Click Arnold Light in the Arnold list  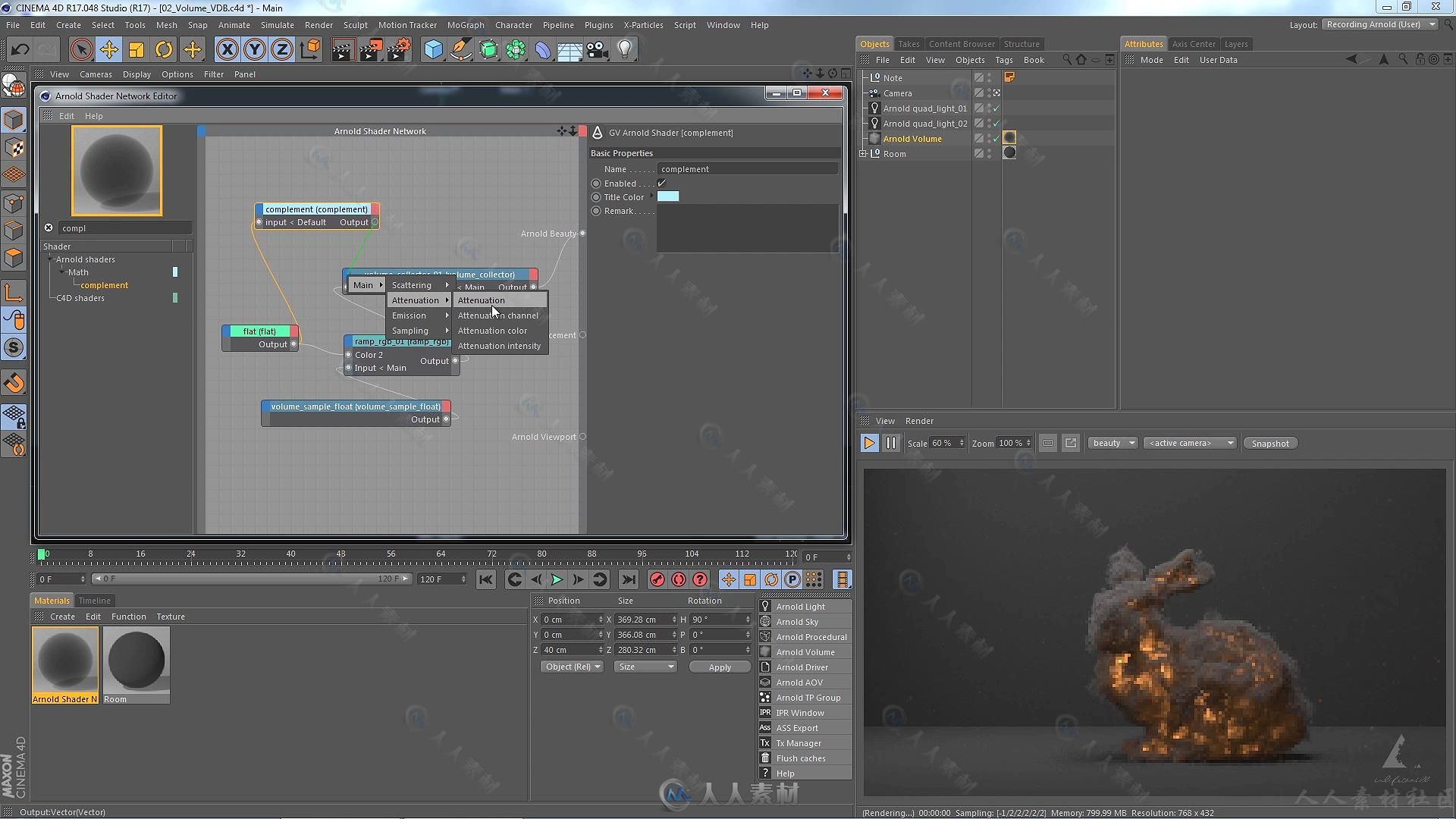805,607
